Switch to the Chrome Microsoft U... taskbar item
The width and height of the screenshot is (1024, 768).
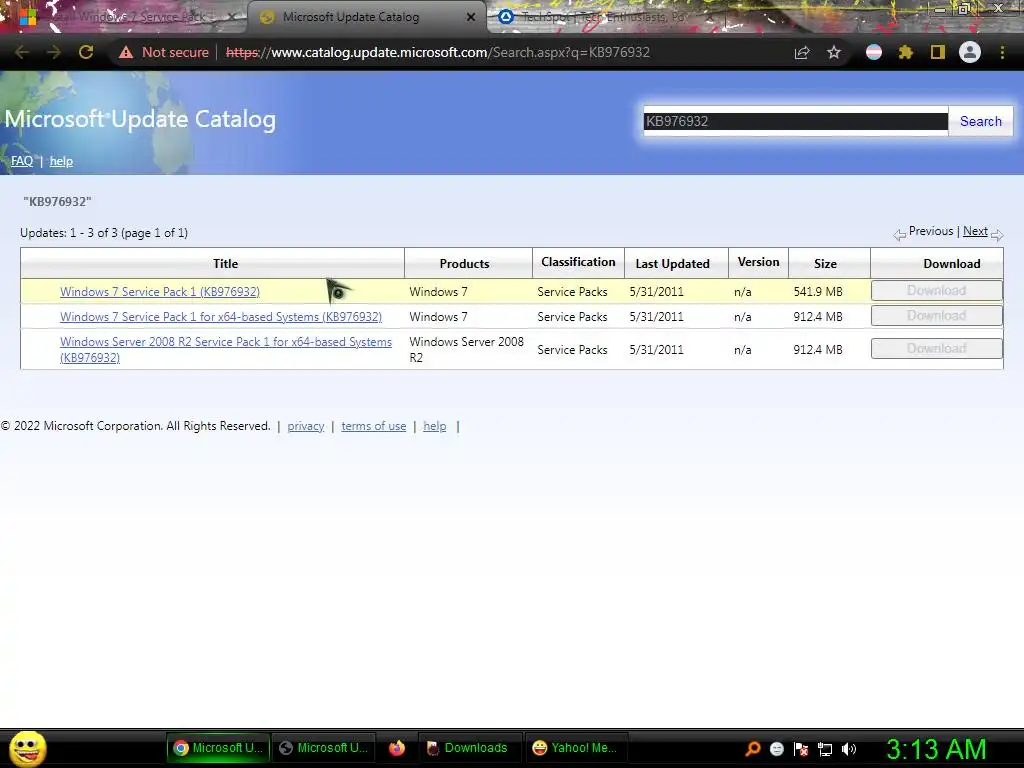(218, 748)
